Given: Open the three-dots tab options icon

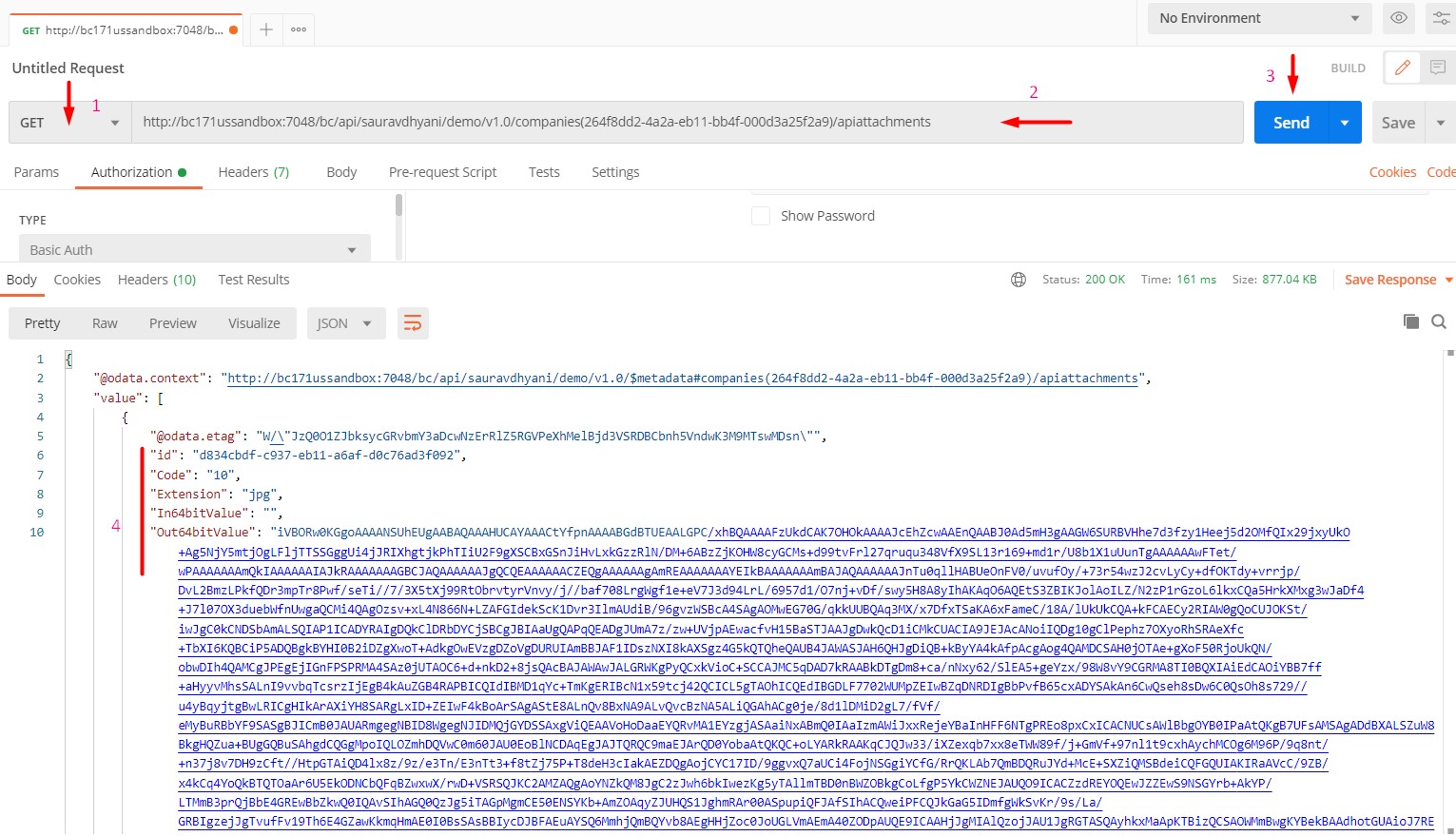Looking at the screenshot, I should [x=298, y=29].
